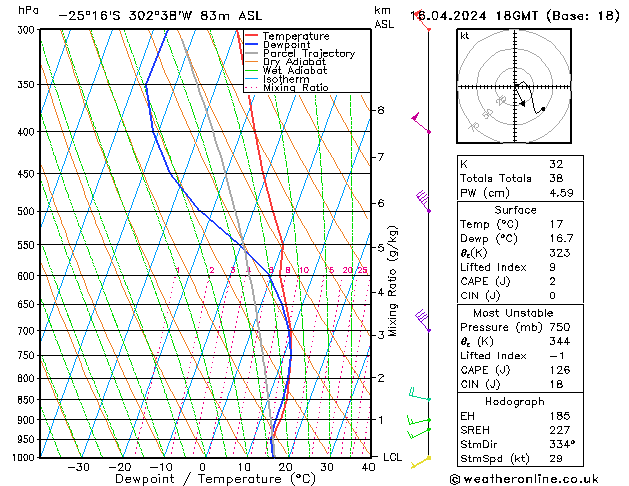Click the mixing ratio label 10
The width and height of the screenshot is (629, 486).
[x=304, y=270]
